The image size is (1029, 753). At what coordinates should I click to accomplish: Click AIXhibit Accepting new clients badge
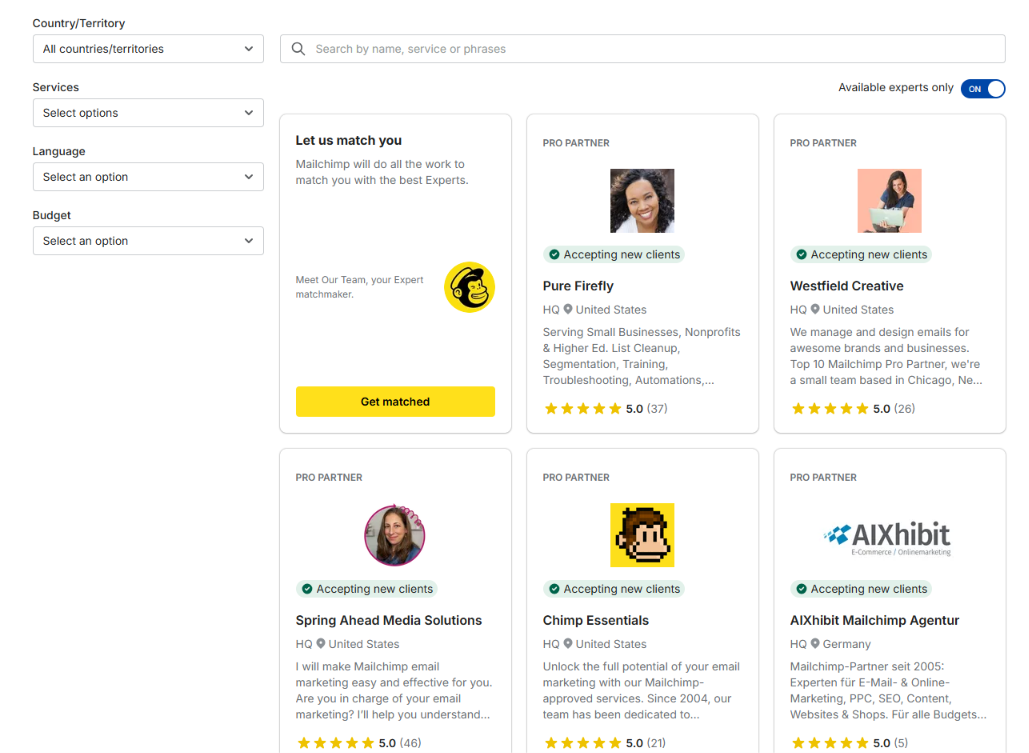coord(861,589)
